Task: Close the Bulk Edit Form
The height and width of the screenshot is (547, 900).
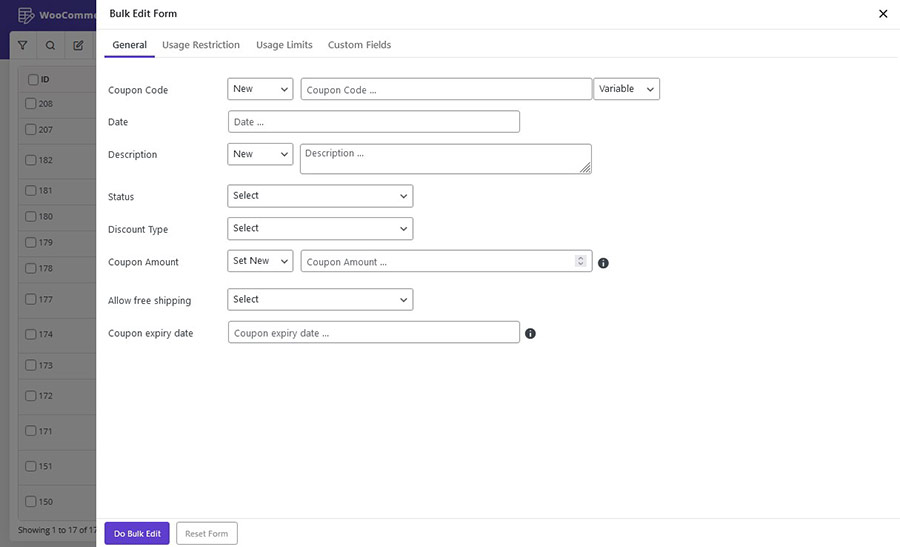Action: point(883,14)
